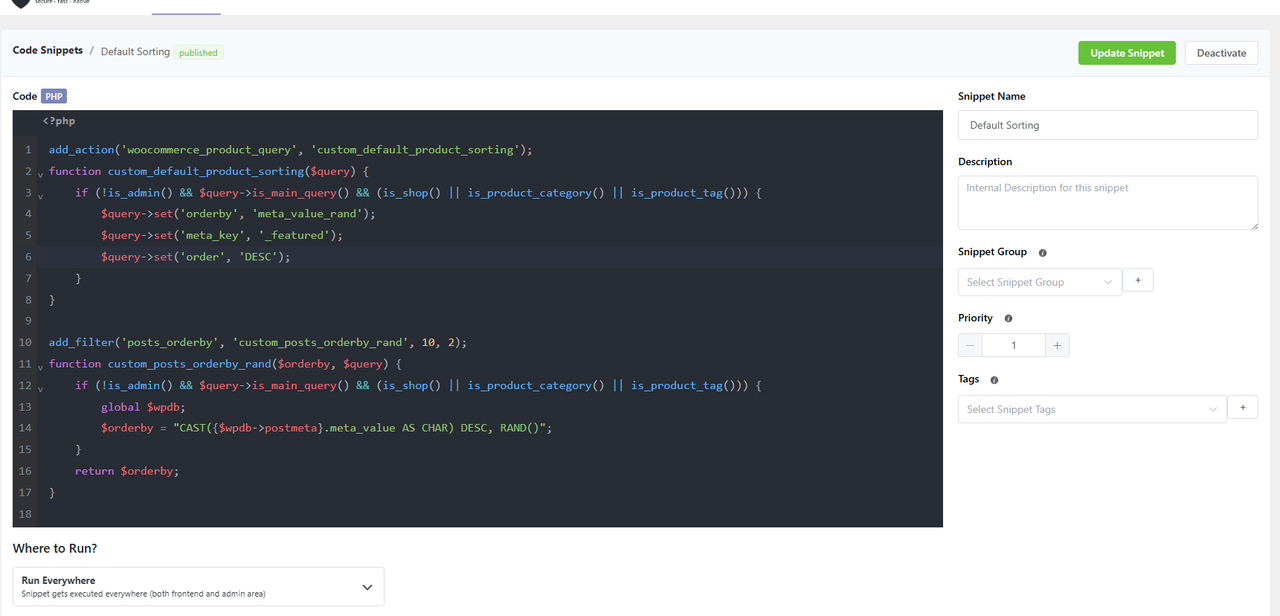This screenshot has width=1280, height=616.
Task: Click the Update Snippet button
Action: [1127, 53]
